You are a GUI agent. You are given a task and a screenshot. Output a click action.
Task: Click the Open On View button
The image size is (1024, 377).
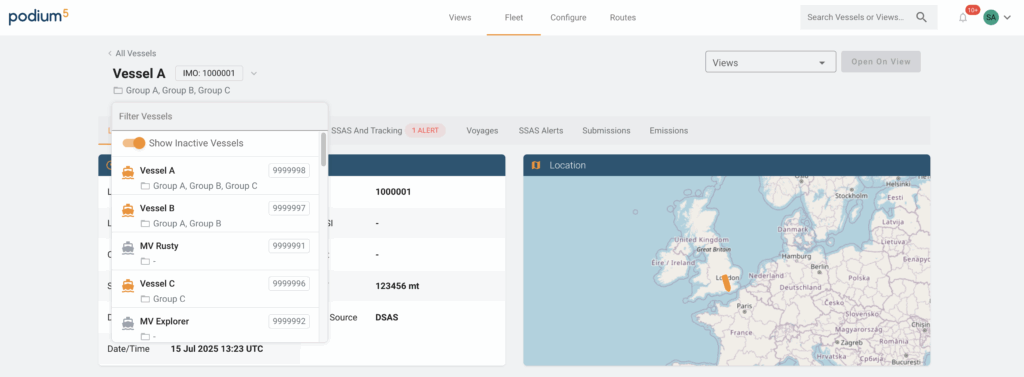click(x=881, y=61)
